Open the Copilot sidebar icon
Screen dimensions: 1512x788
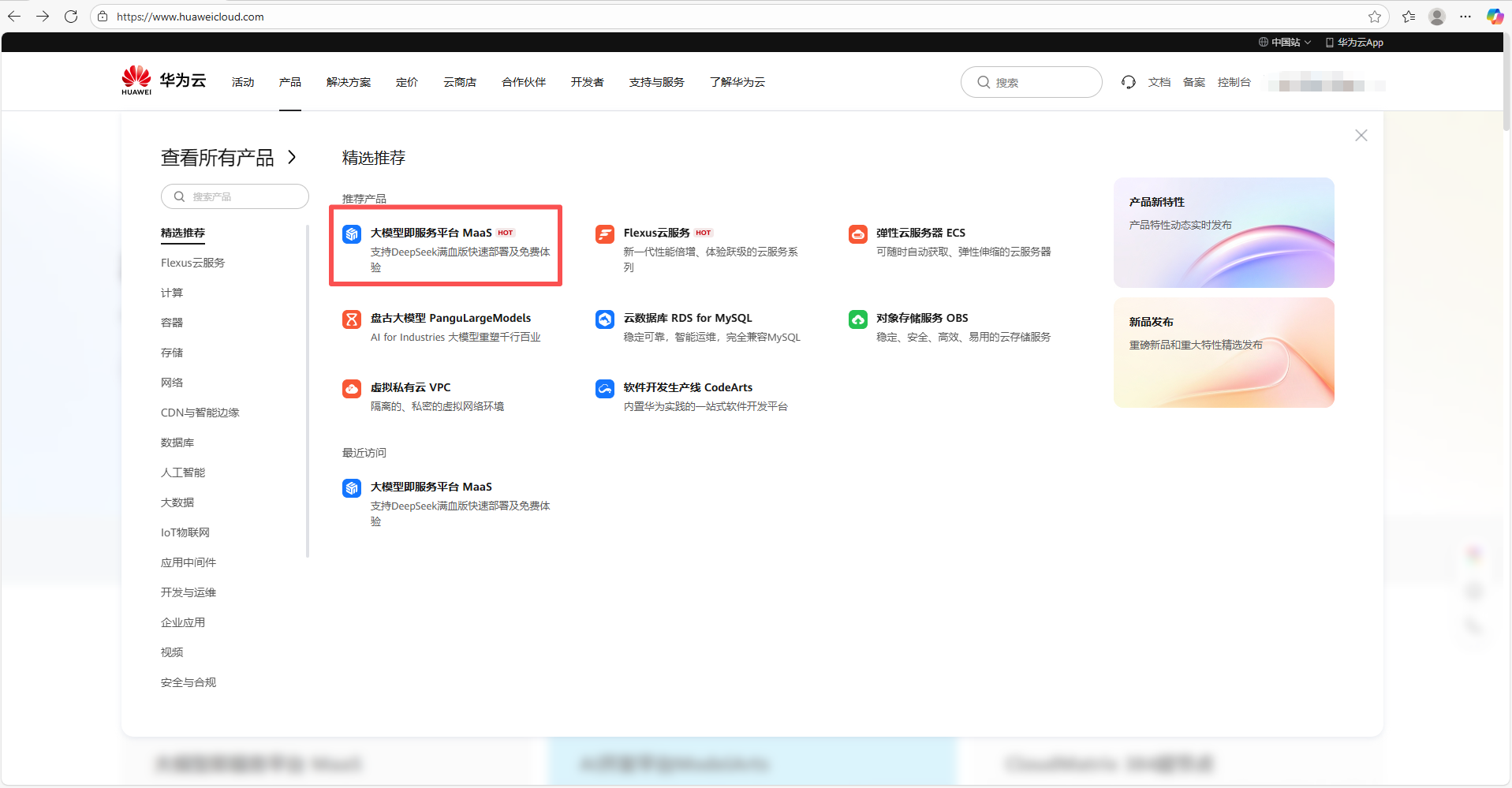point(1495,17)
